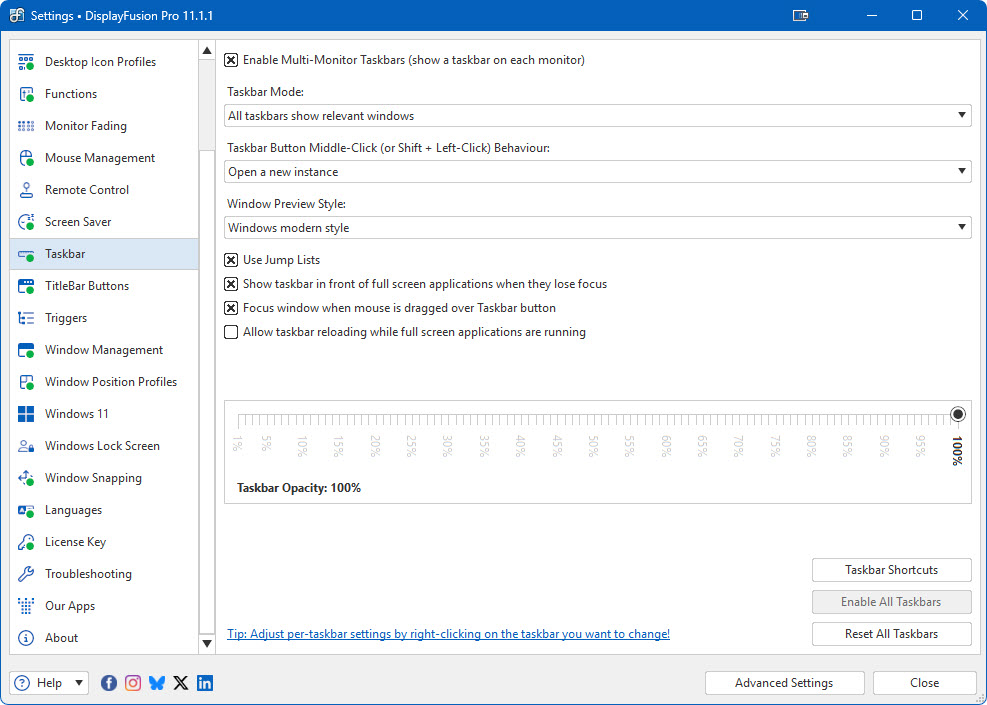The width and height of the screenshot is (987, 705).
Task: Expand the Help button dropdown arrow
Action: 77,682
